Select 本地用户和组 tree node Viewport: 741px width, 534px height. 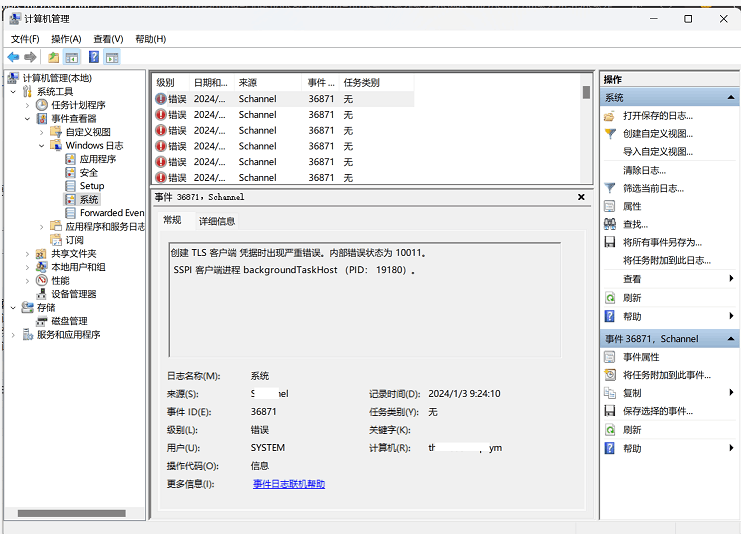[78, 267]
